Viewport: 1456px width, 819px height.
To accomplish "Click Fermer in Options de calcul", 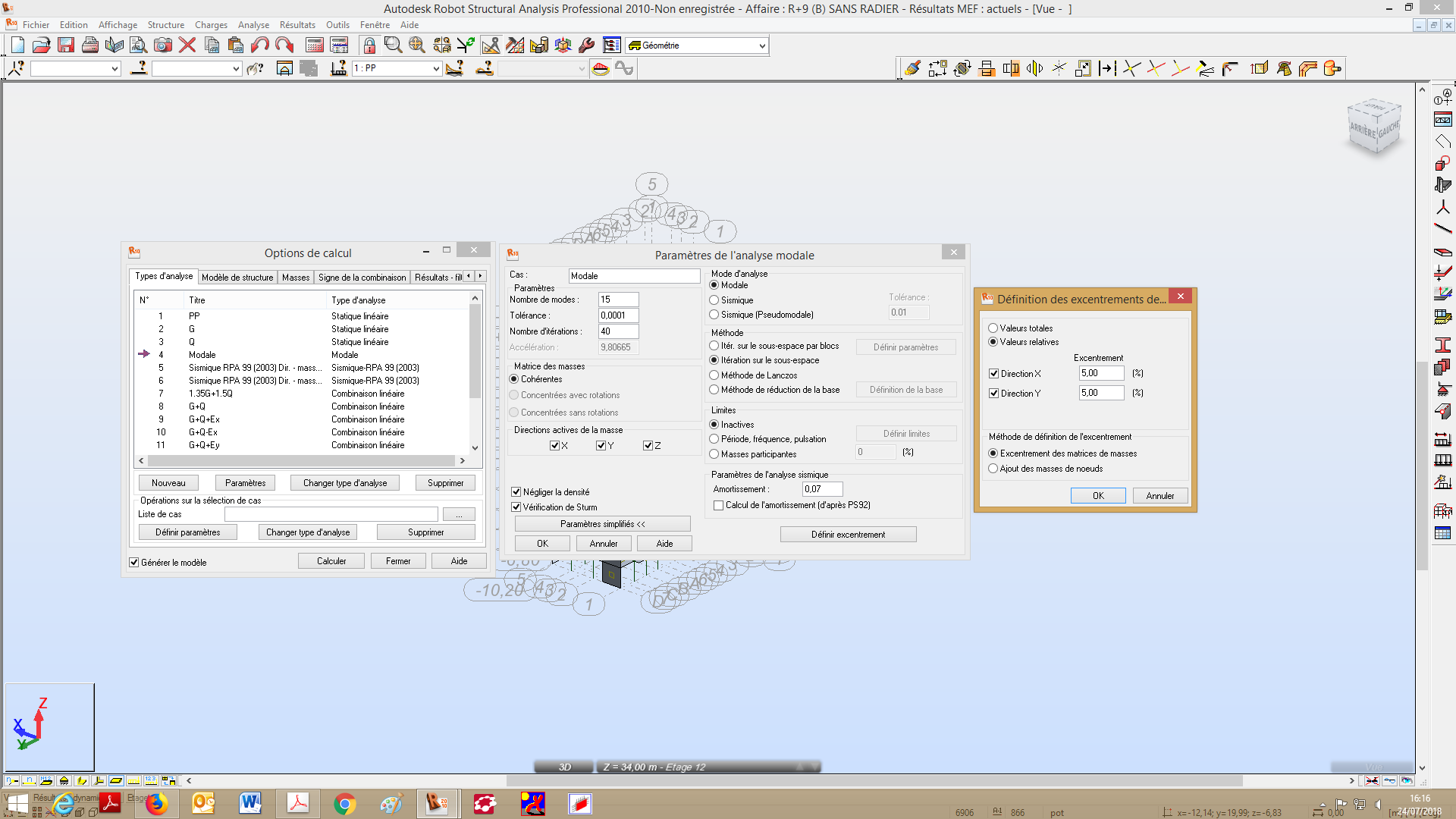I will click(x=398, y=561).
